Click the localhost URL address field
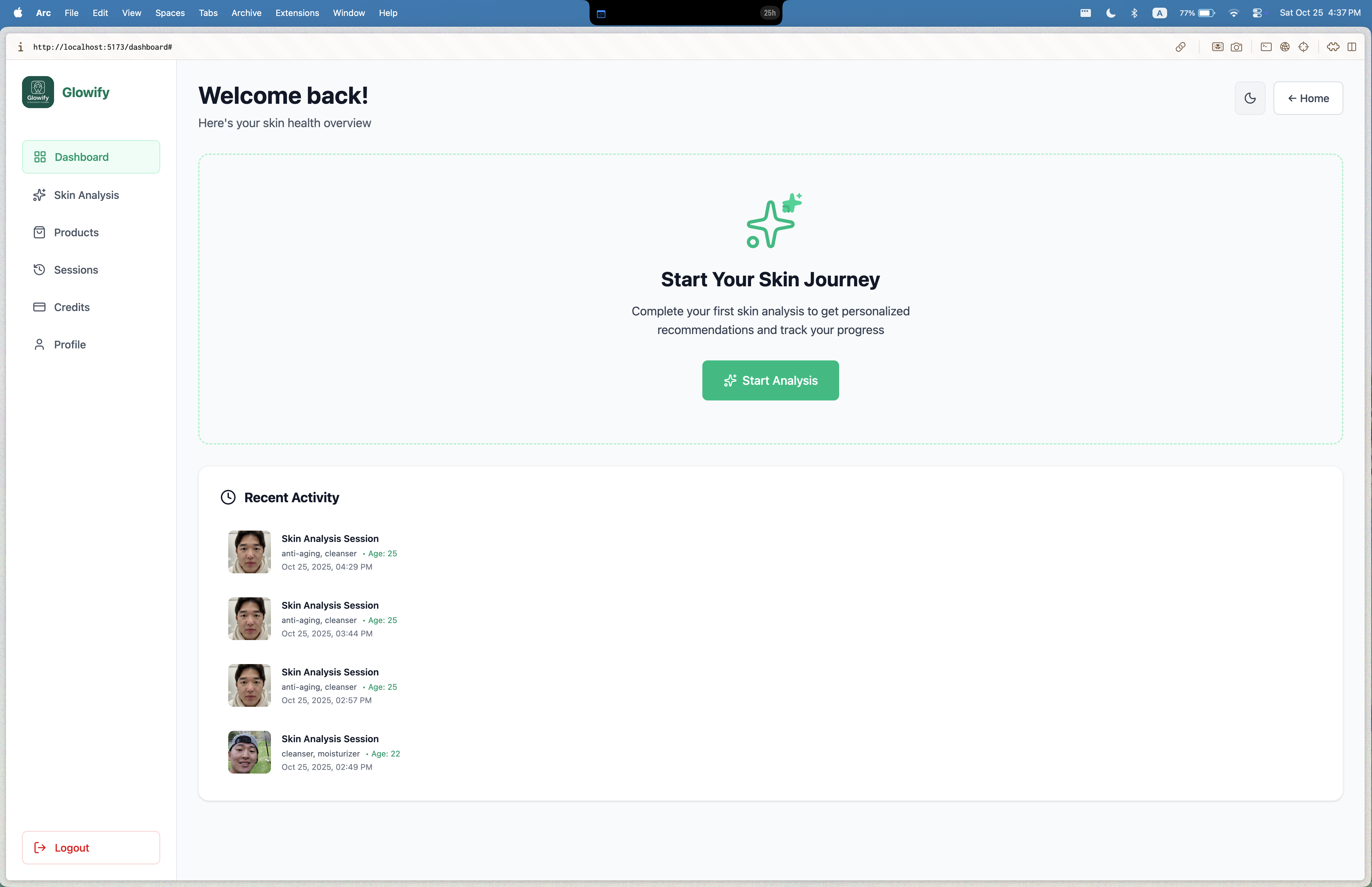Screen dimensions: 1372x887 pos(102,47)
